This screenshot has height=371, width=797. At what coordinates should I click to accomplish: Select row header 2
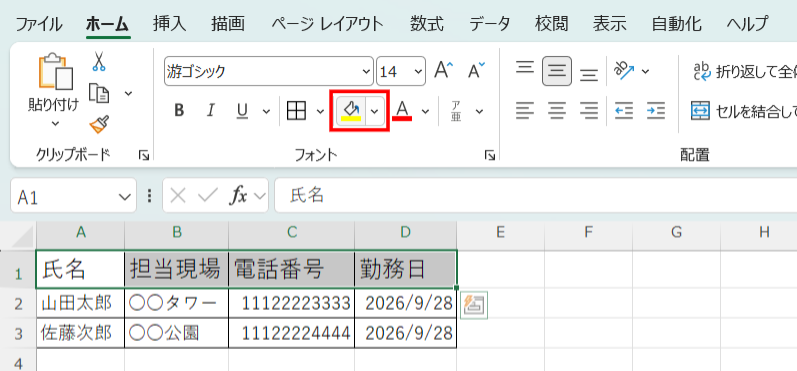pos(18,303)
